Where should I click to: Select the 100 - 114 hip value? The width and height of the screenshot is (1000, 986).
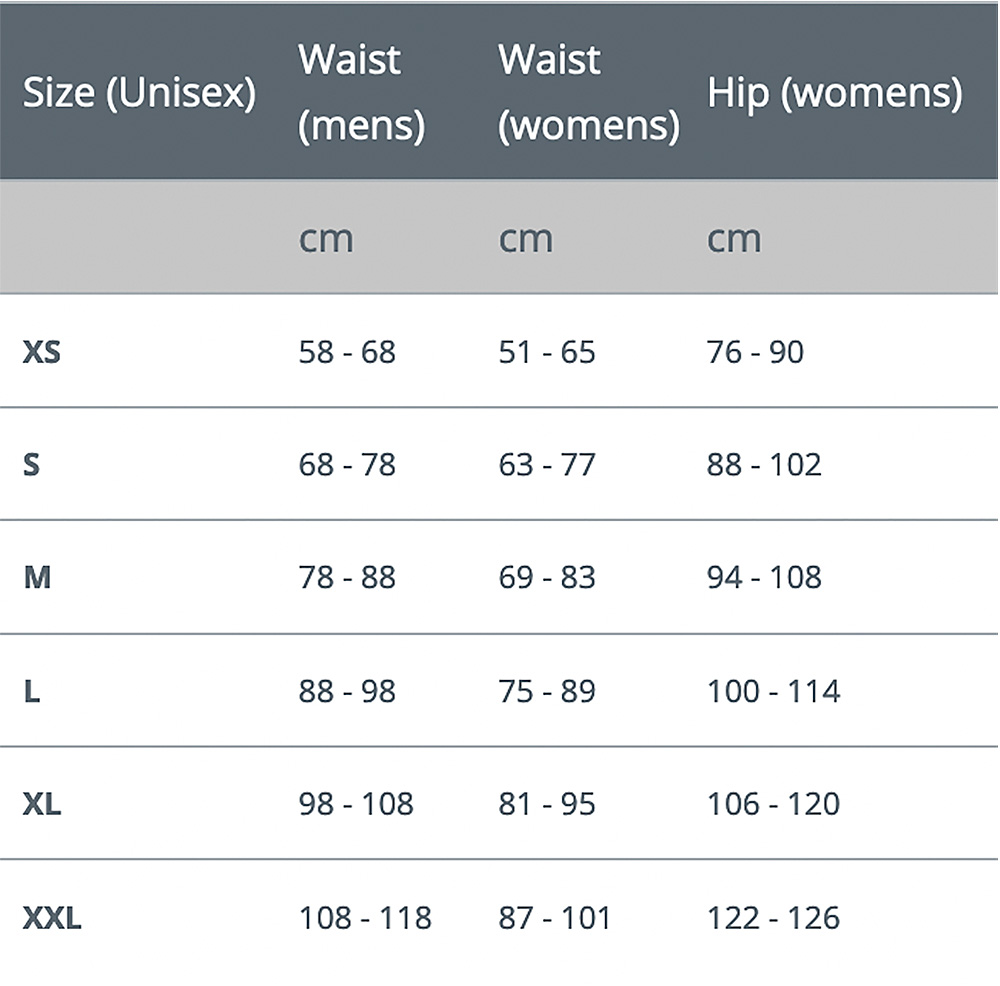(774, 691)
